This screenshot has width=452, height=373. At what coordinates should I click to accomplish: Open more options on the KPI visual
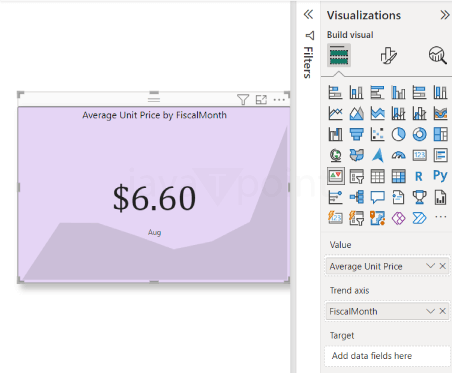coord(279,99)
